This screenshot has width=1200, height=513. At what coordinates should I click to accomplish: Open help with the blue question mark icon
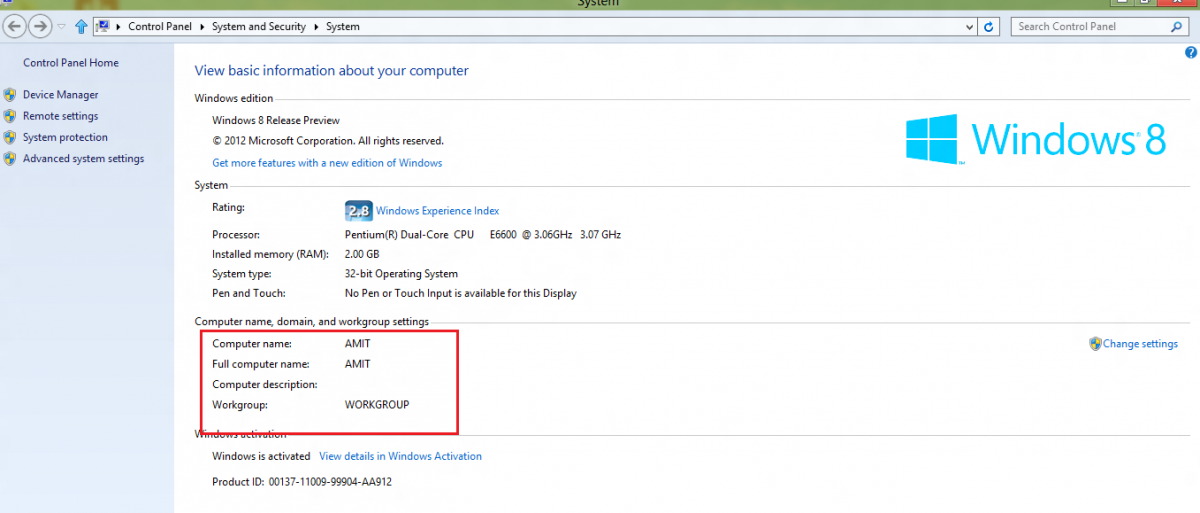click(1191, 52)
